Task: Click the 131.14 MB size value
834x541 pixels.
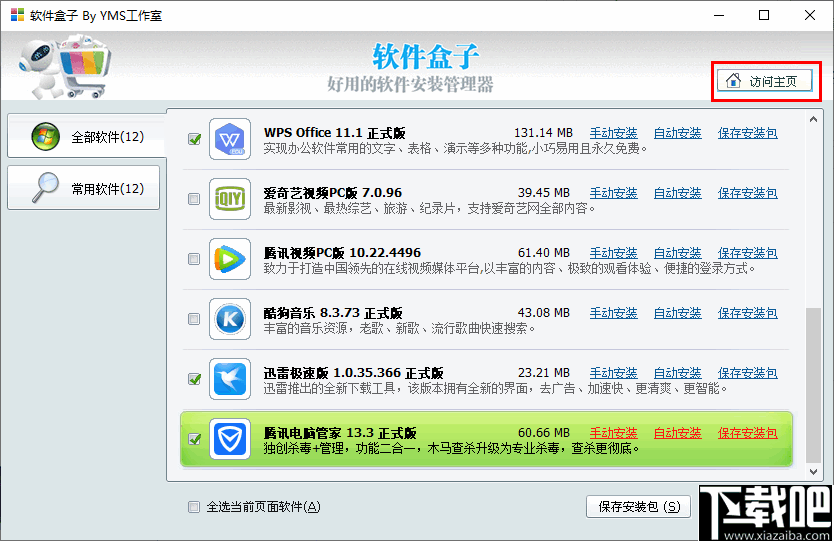Action: coord(543,133)
